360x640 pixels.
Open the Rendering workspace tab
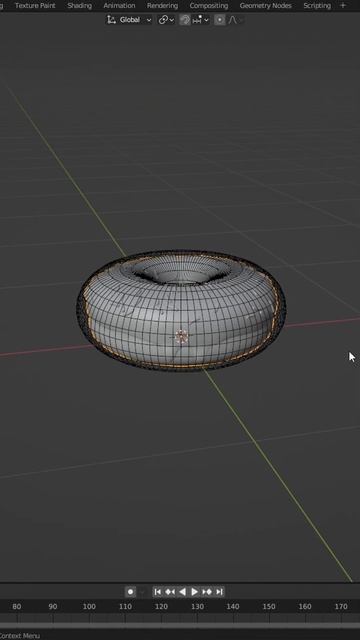tap(162, 6)
